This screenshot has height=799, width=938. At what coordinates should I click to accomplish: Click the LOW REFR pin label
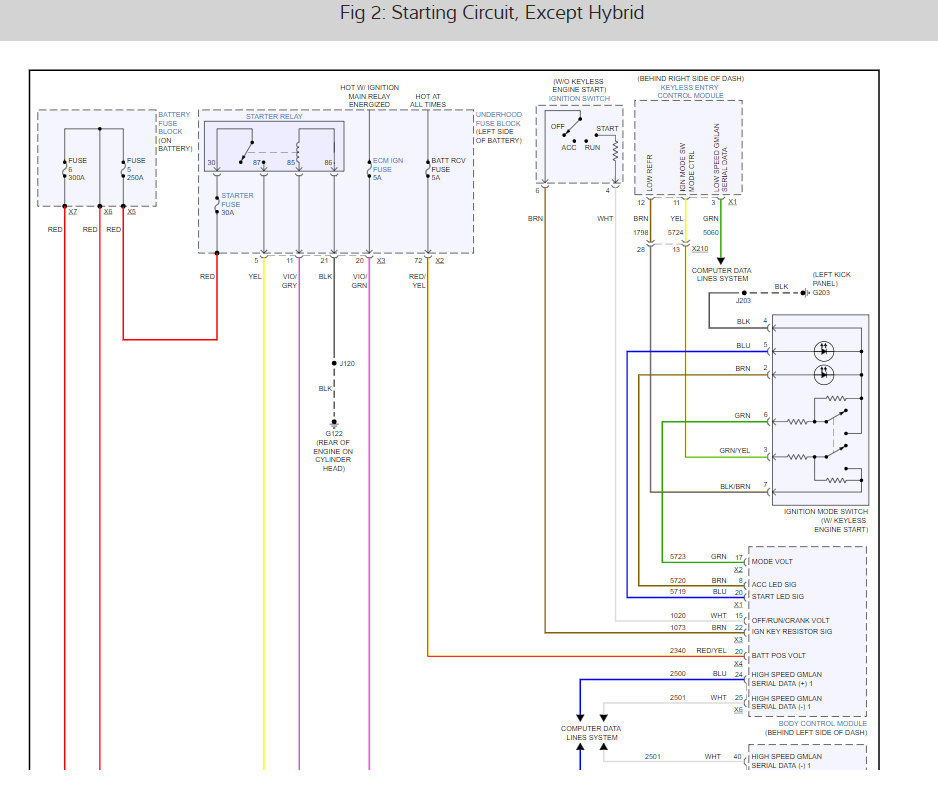(650, 173)
